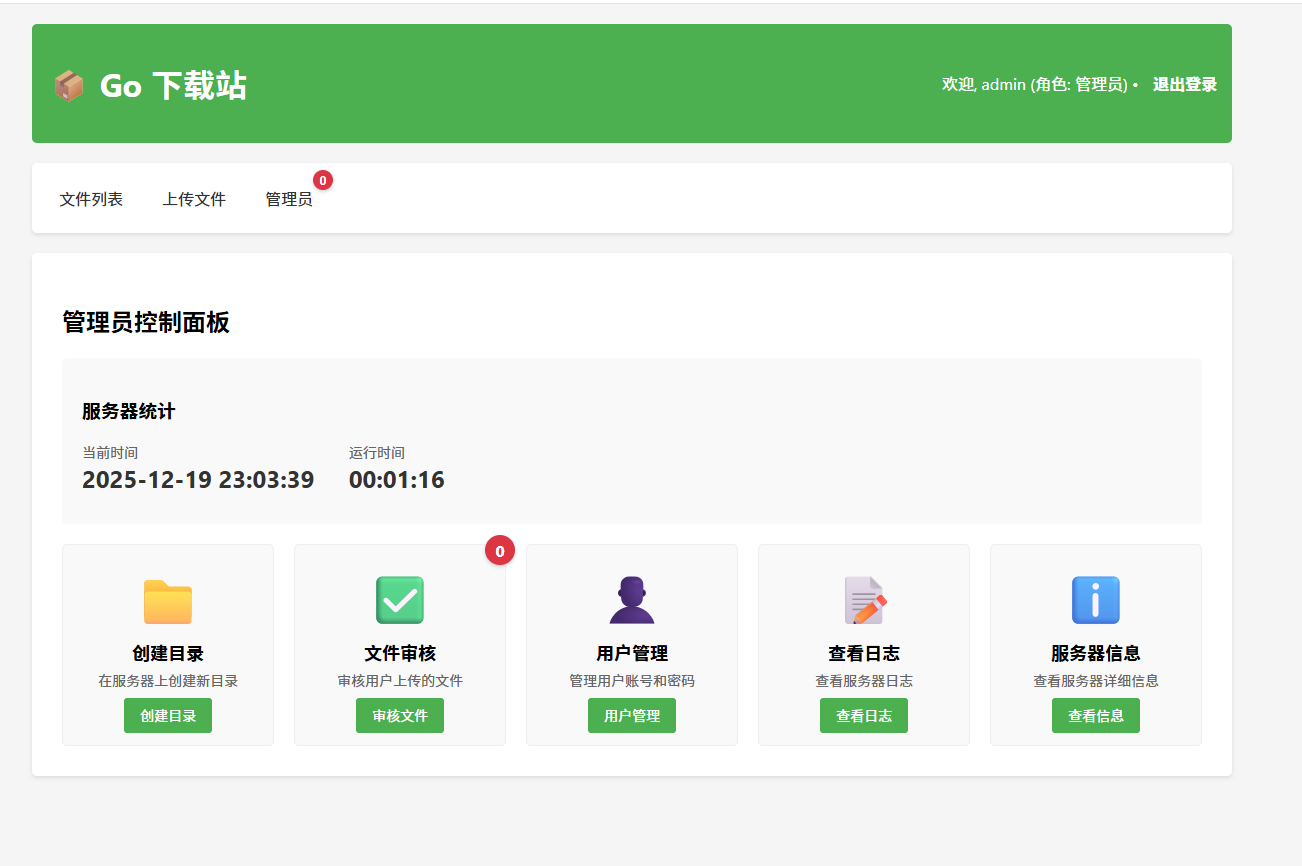Click the red count badge on 文件审核 card

coord(500,550)
